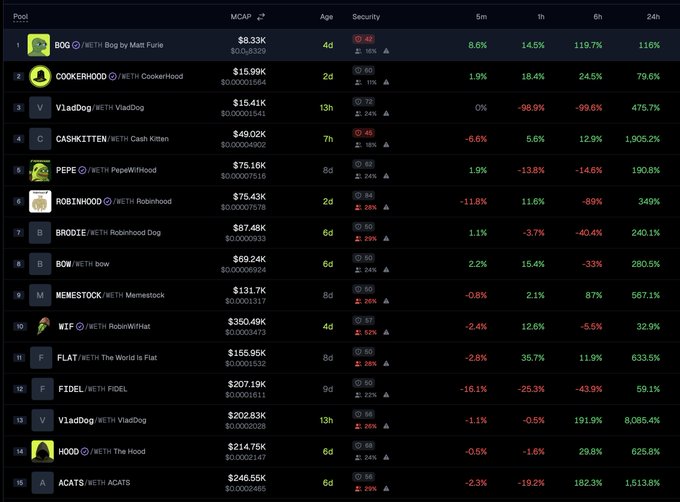The height and width of the screenshot is (502, 680).
Task: Click the verified badge next to ROBINHOOD
Action: [107, 202]
